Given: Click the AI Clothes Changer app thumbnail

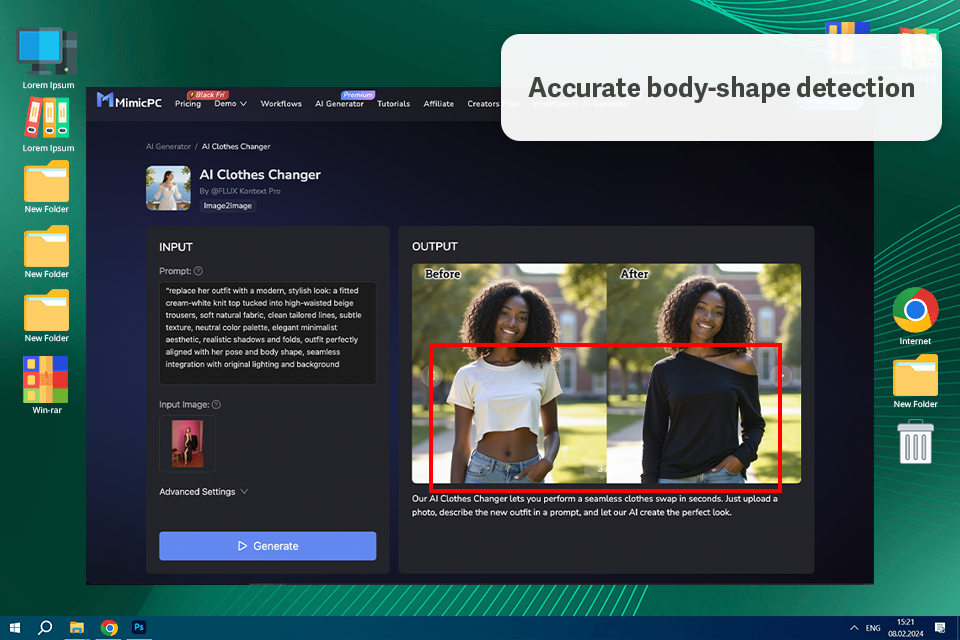Looking at the screenshot, I should [168, 188].
